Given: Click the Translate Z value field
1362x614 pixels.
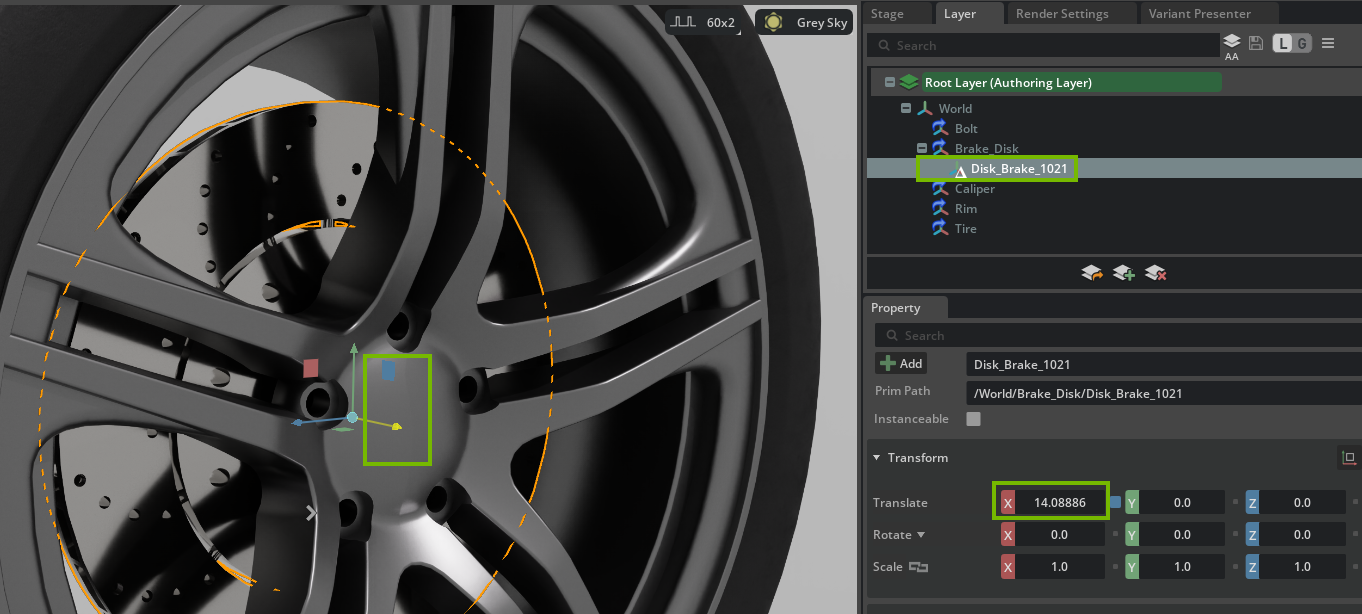Looking at the screenshot, I should coord(1302,503).
